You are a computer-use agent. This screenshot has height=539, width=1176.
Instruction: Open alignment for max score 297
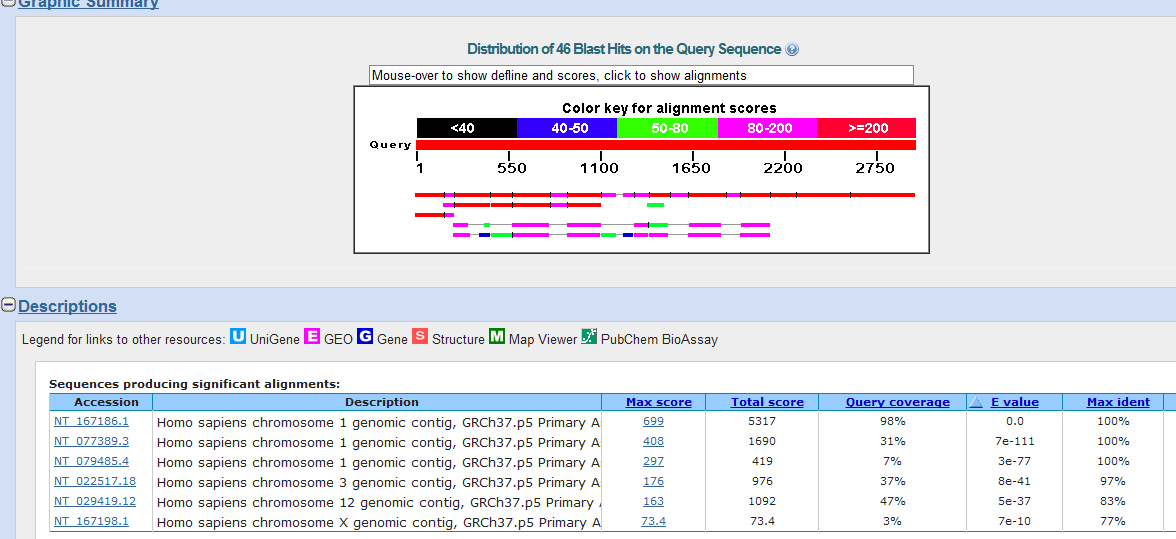tap(653, 461)
